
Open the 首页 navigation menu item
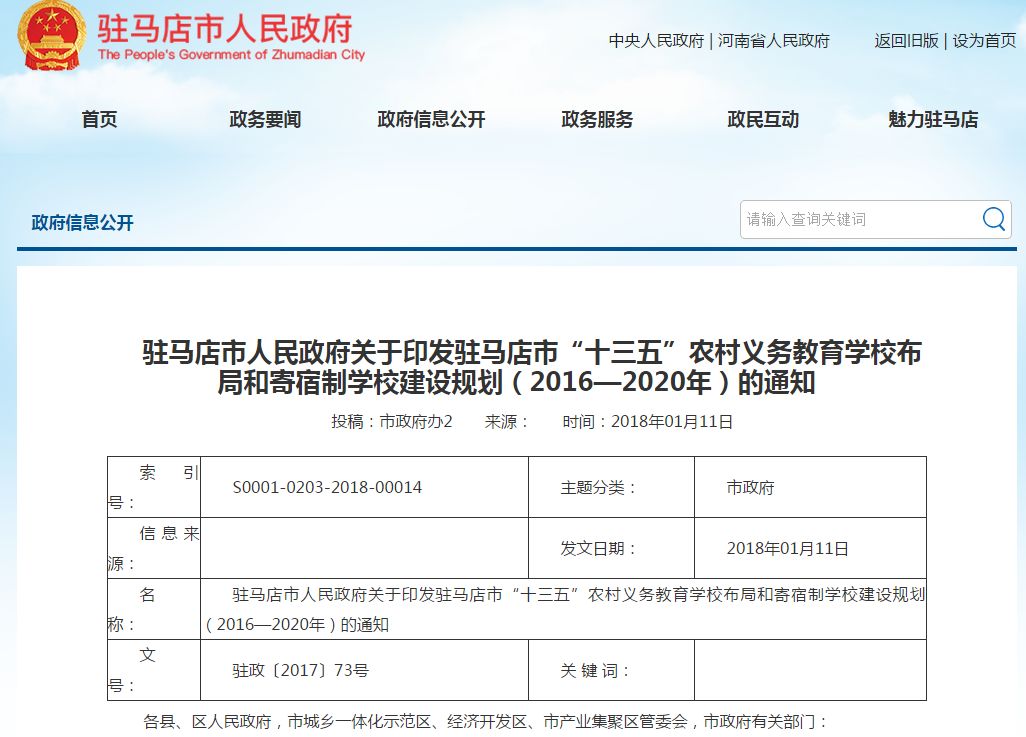pos(99,119)
